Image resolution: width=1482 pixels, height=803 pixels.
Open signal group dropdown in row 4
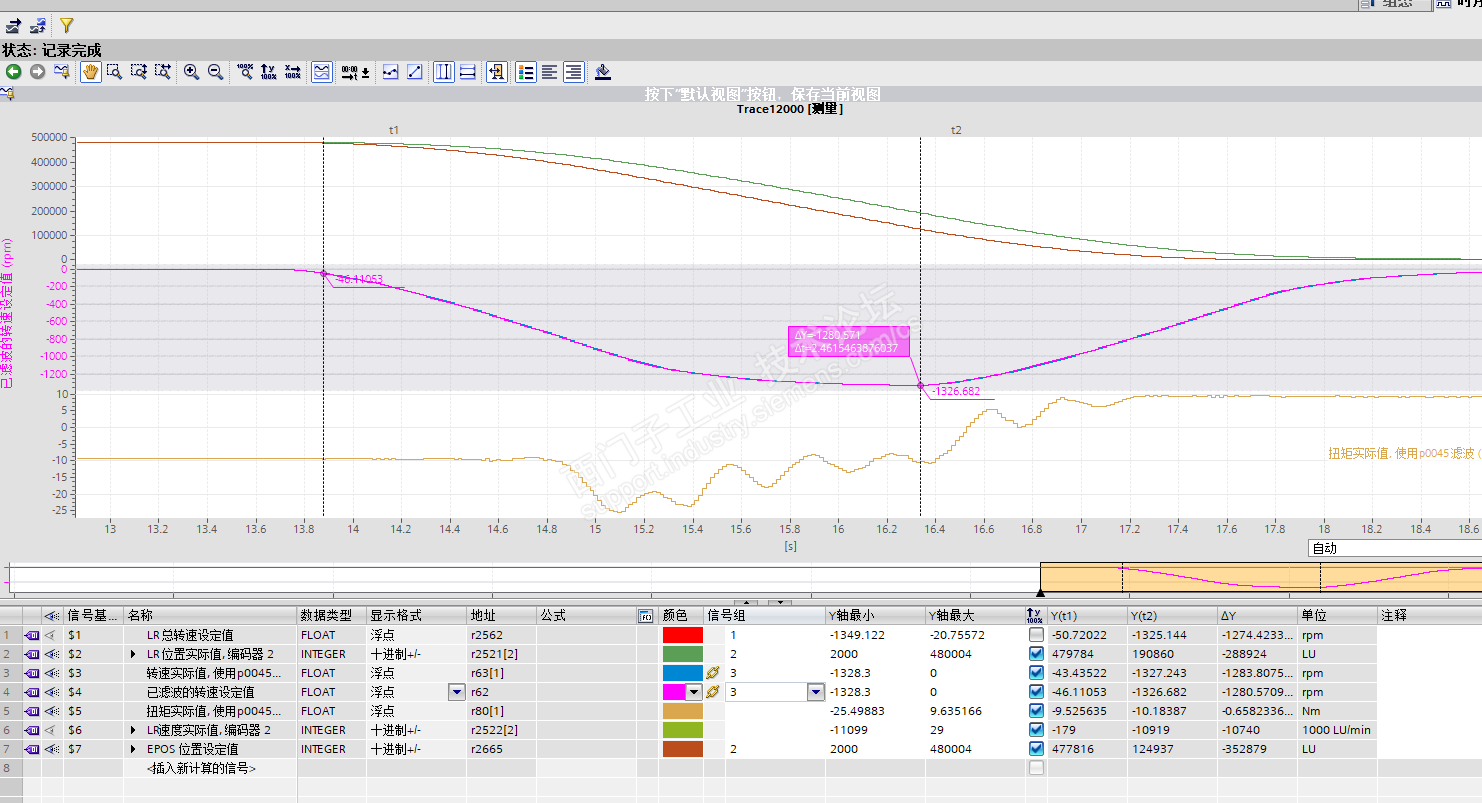[x=816, y=692]
